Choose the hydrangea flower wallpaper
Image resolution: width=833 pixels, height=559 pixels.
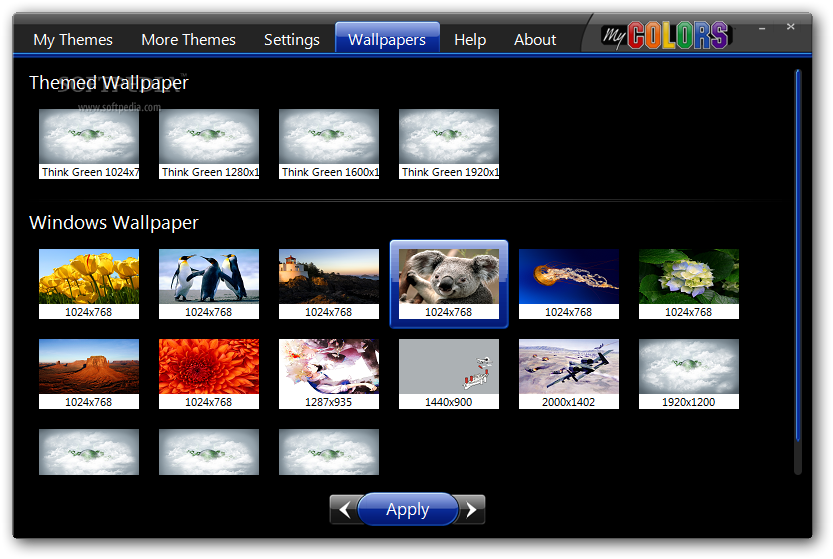click(x=689, y=284)
